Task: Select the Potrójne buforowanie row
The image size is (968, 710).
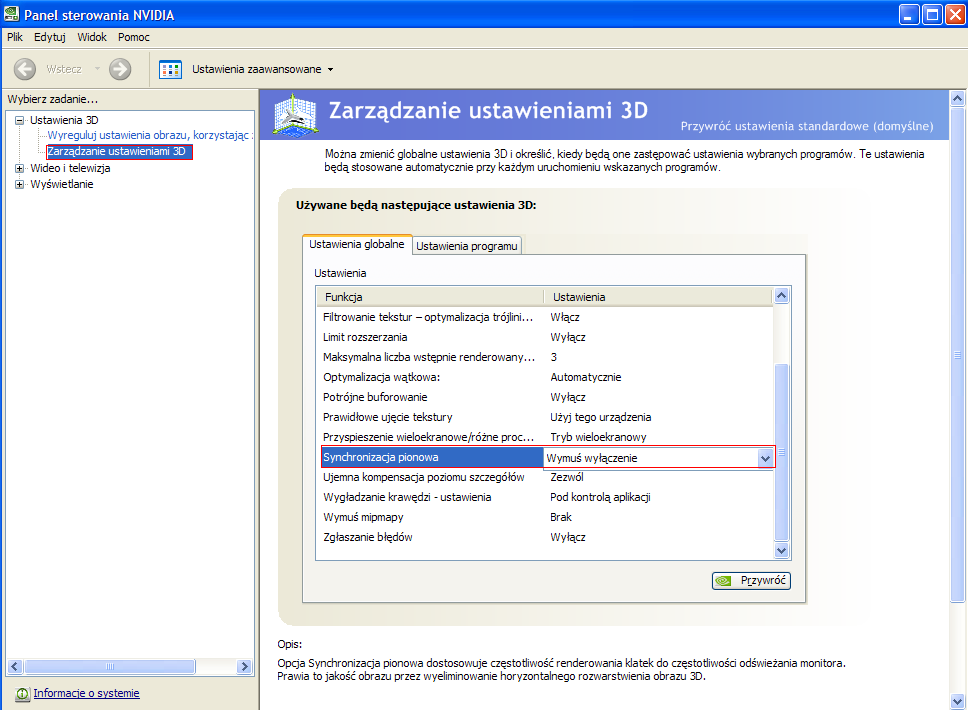Action: [x=546, y=397]
